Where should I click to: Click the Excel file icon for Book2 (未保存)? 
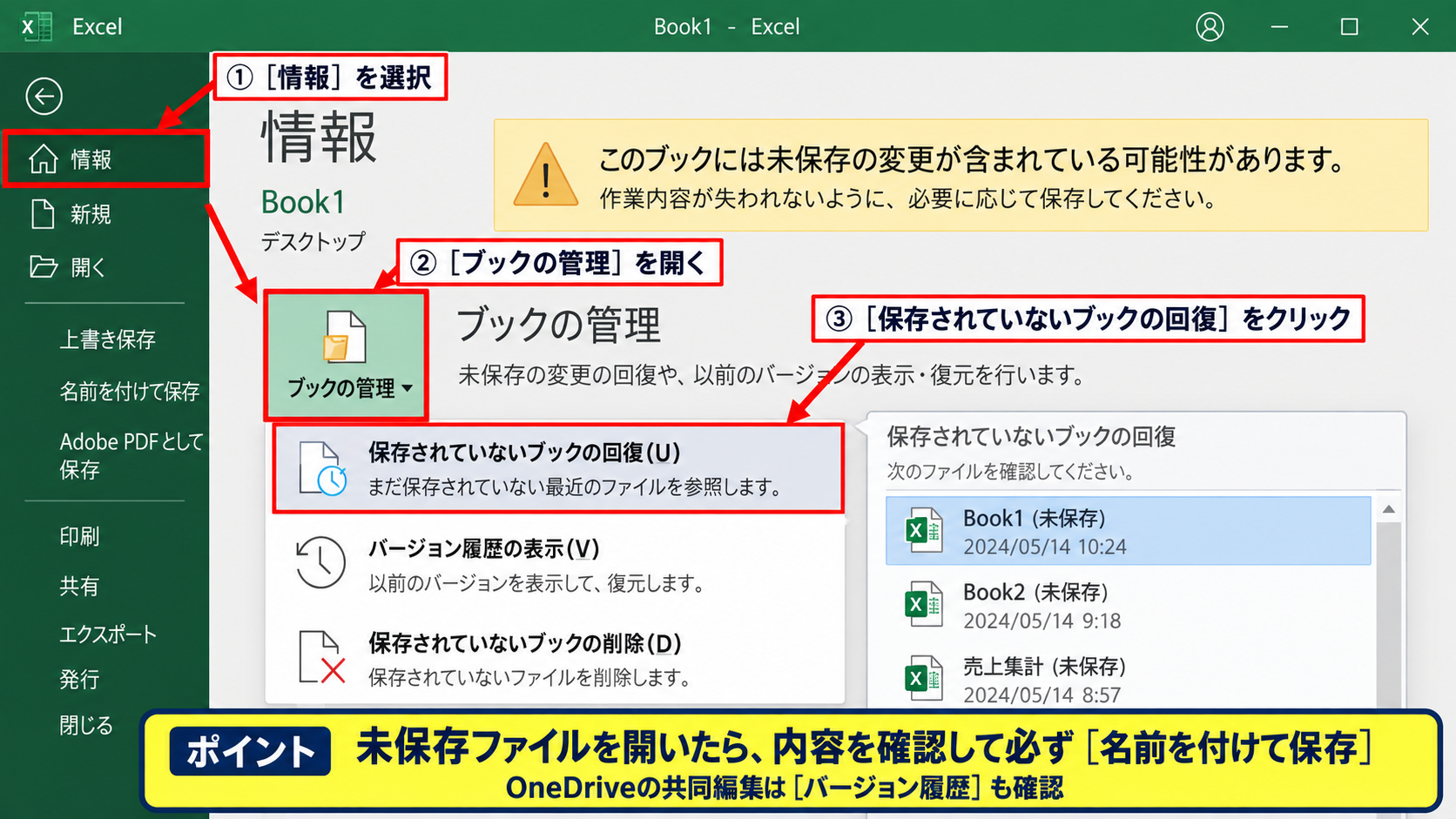point(924,604)
